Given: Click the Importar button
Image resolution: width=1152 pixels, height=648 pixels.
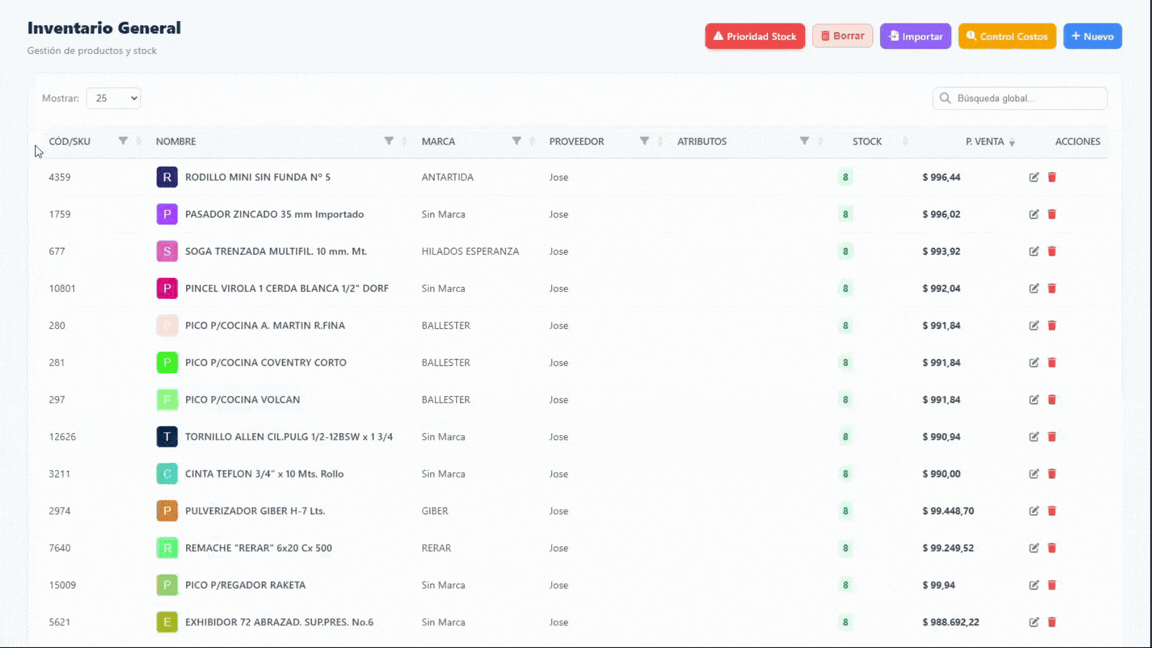Looking at the screenshot, I should (915, 35).
